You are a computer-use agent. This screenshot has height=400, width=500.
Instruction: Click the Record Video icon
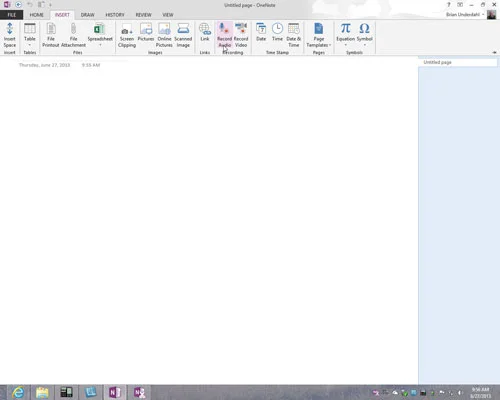click(x=241, y=35)
